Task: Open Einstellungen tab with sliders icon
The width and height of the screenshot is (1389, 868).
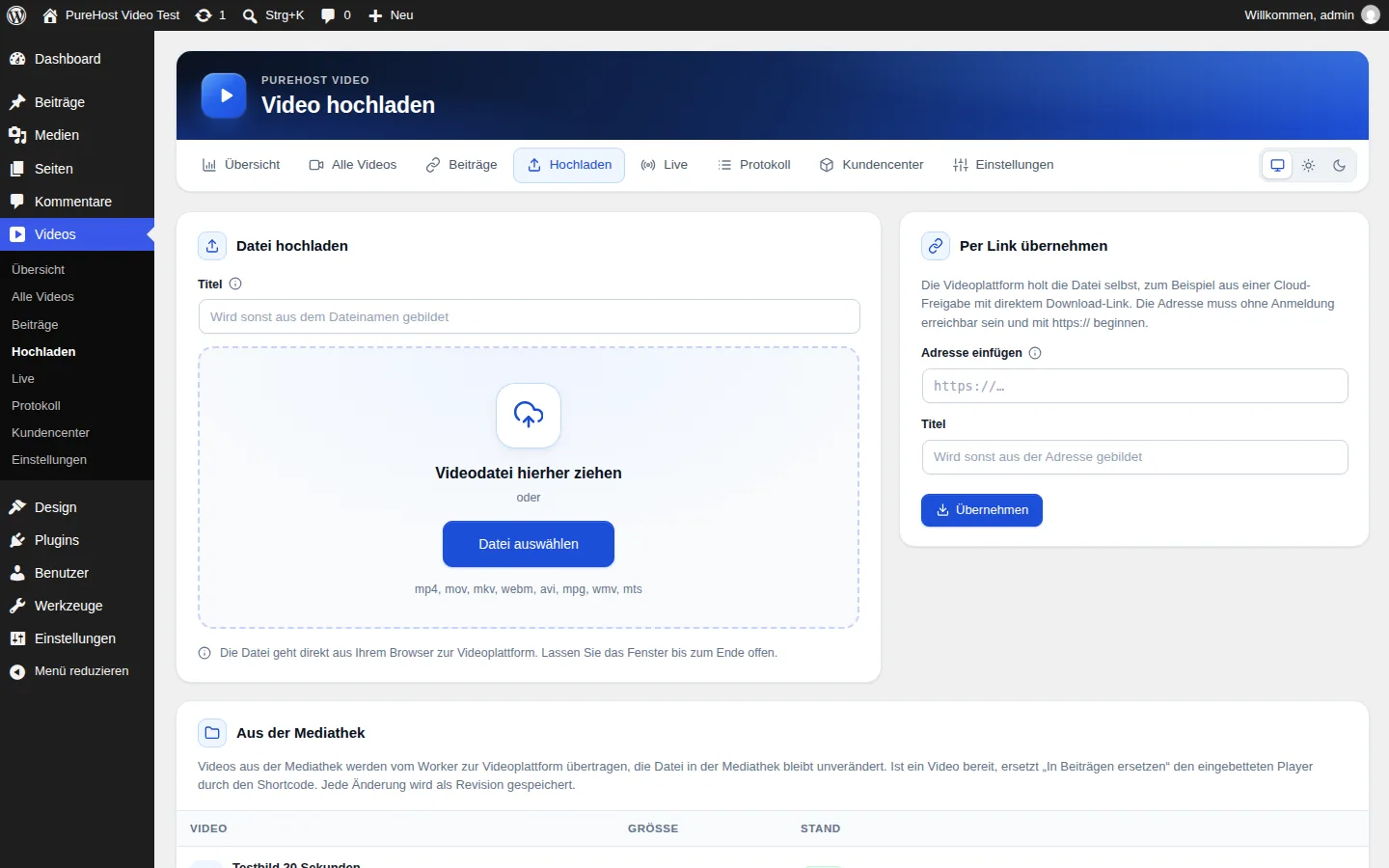Action: (x=1003, y=165)
